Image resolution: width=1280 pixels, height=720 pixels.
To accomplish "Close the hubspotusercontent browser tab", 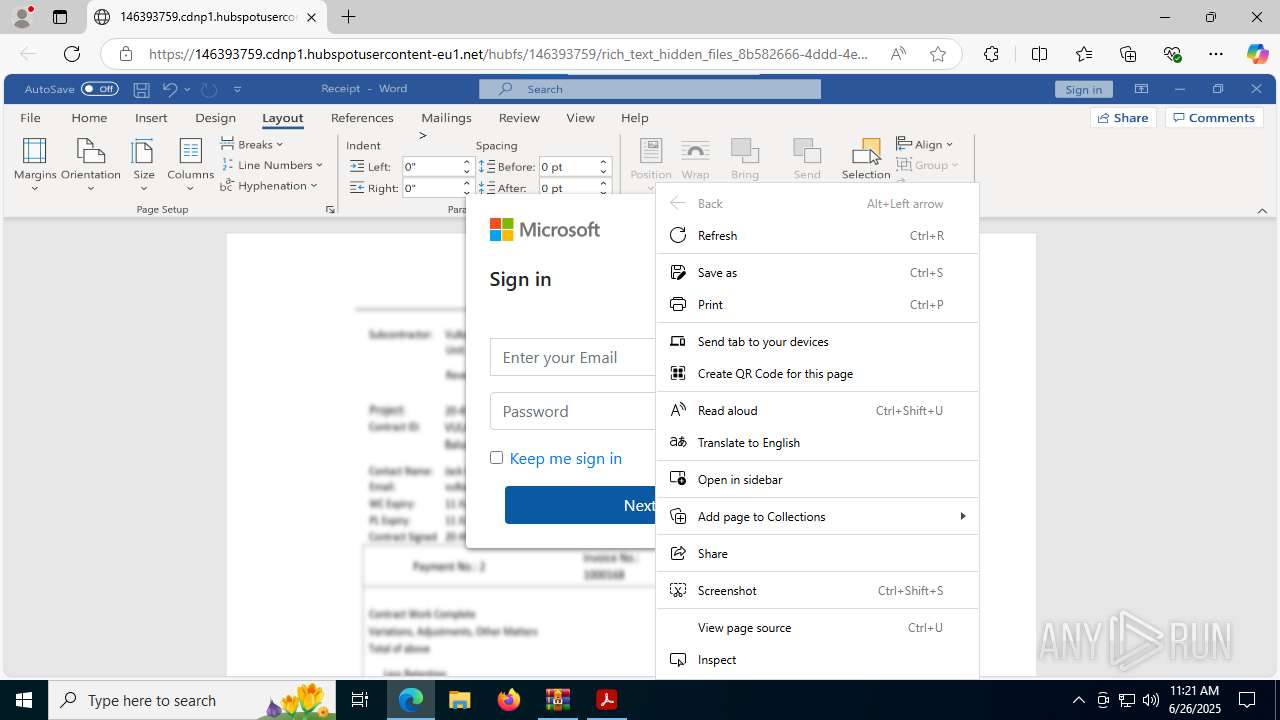I will (311, 17).
